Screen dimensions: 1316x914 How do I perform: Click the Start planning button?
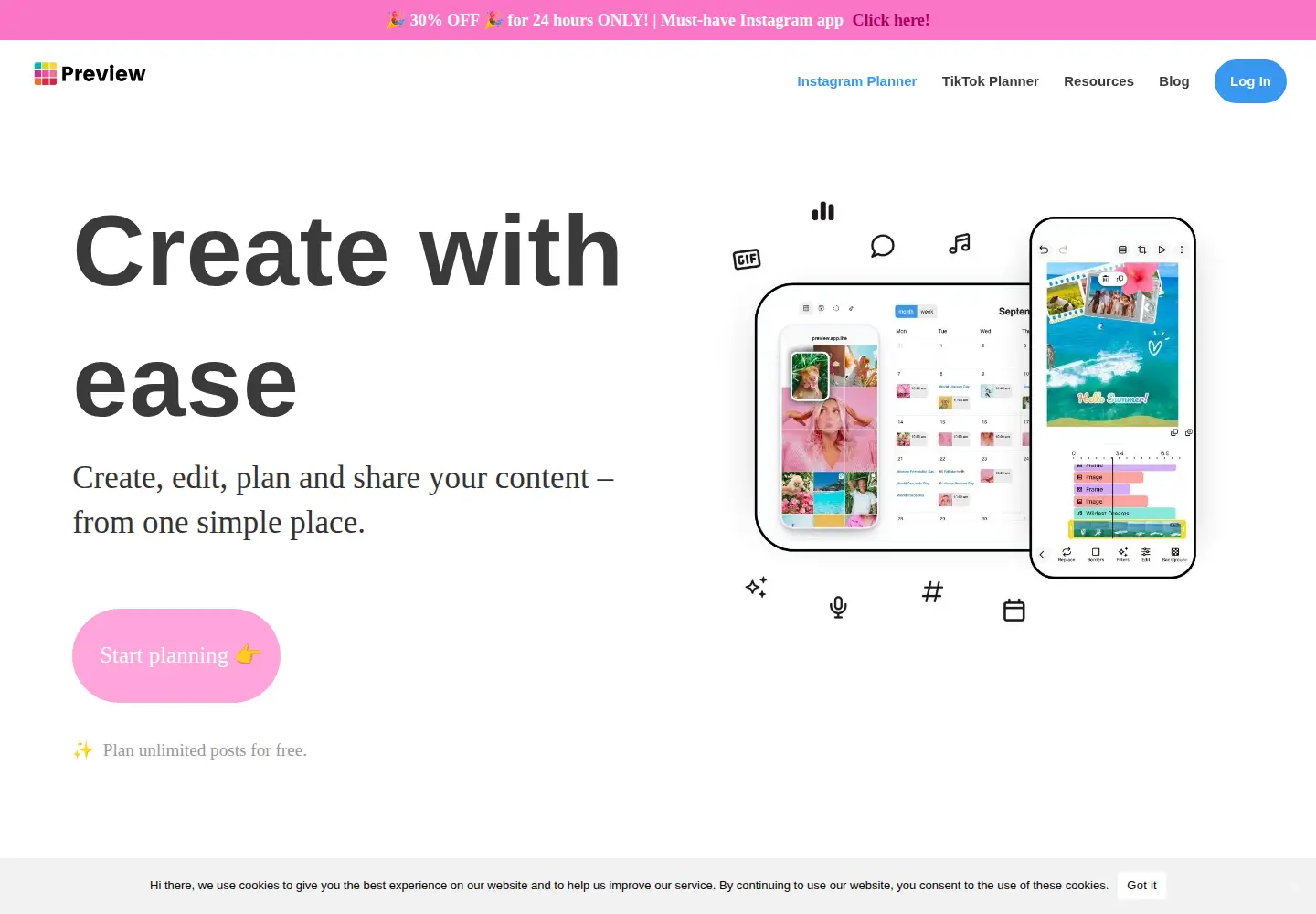(x=176, y=655)
